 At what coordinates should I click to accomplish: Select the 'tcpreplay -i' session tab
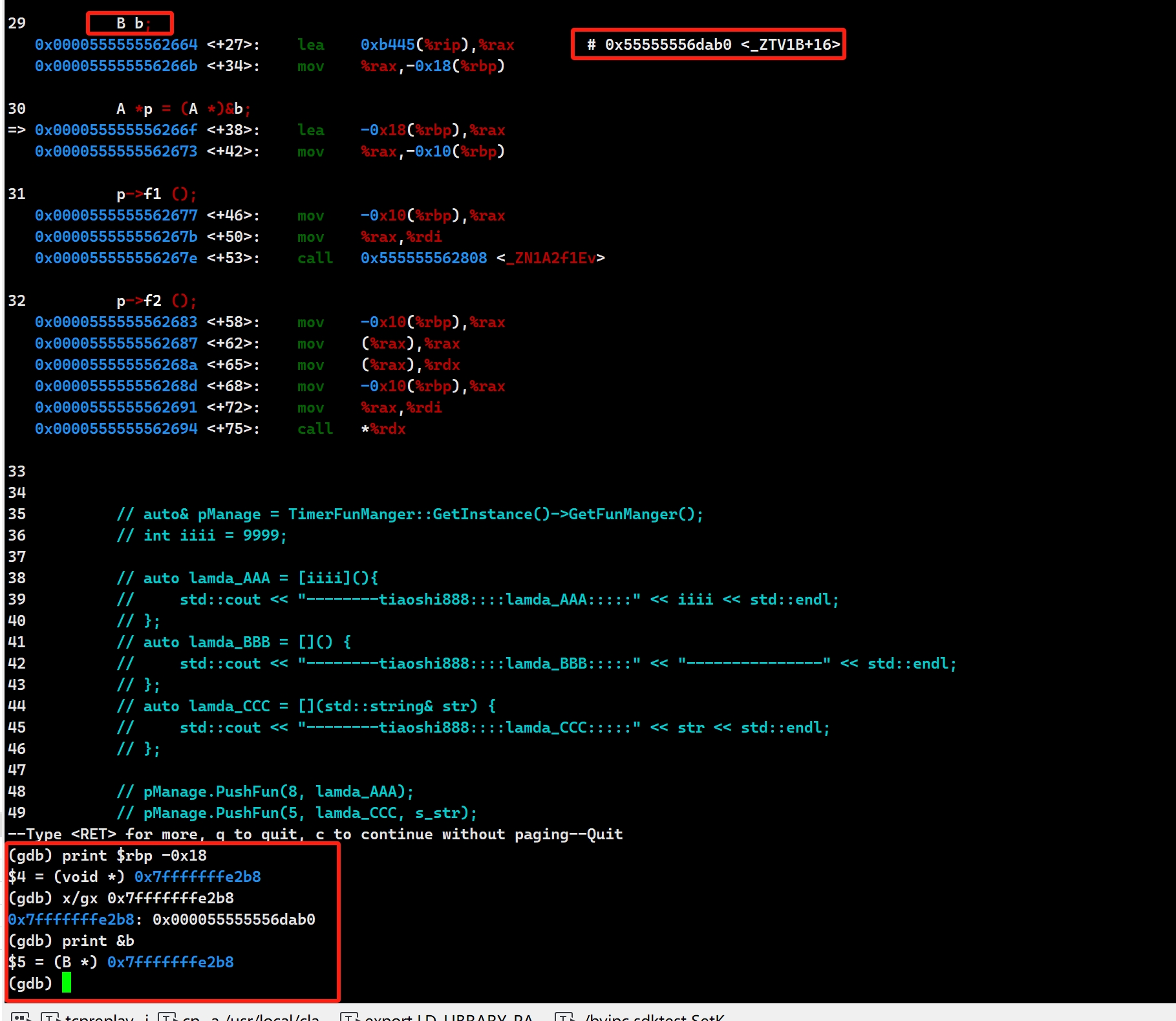(x=95, y=1016)
